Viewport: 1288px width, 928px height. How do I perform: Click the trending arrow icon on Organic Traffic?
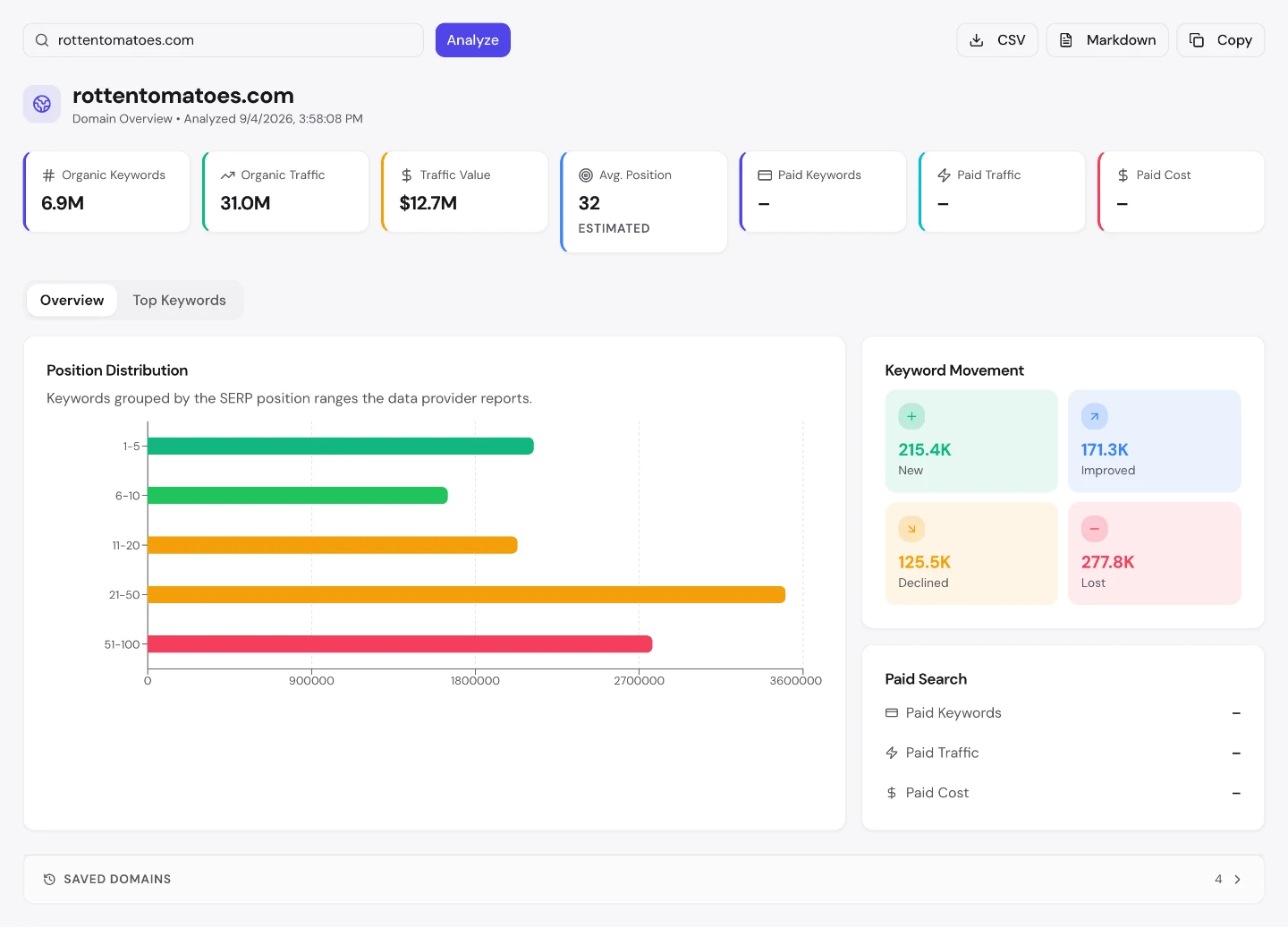(x=228, y=175)
